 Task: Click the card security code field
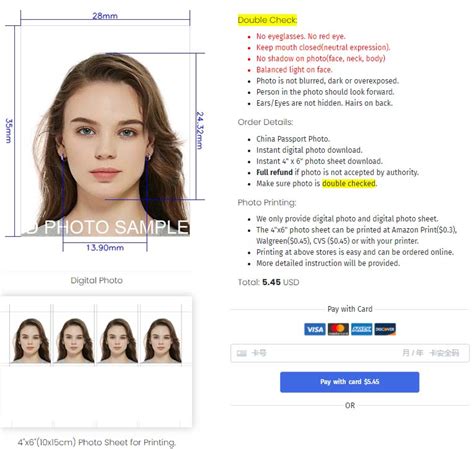[444, 353]
